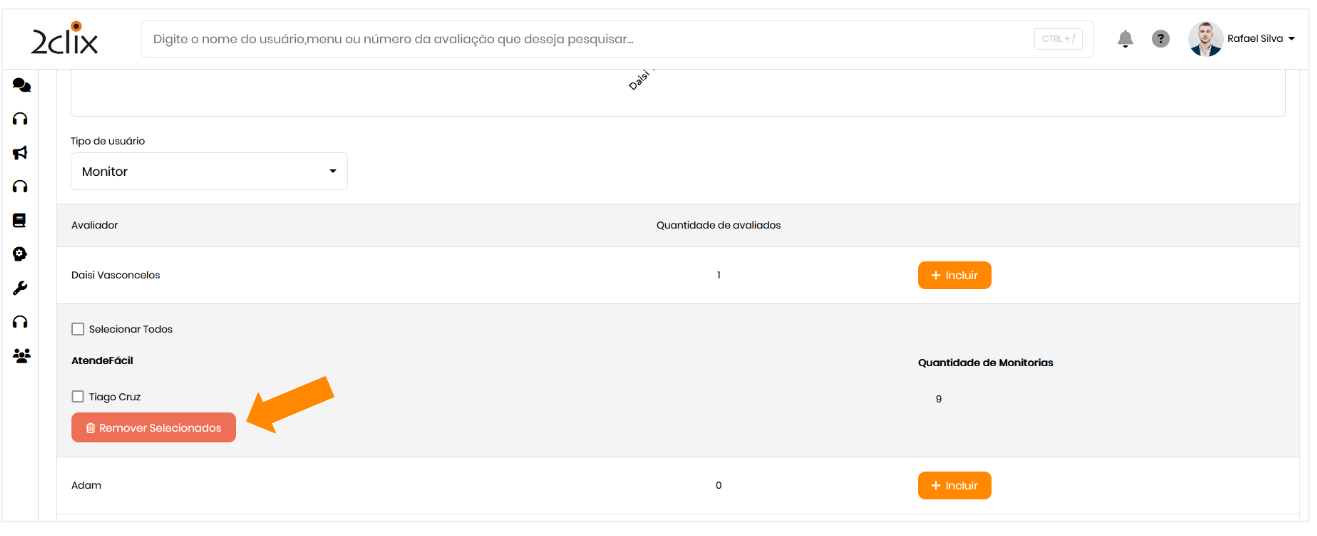Click Incluir button in Adam row
Image resolution: width=1317 pixels, height=536 pixels.
[954, 486]
